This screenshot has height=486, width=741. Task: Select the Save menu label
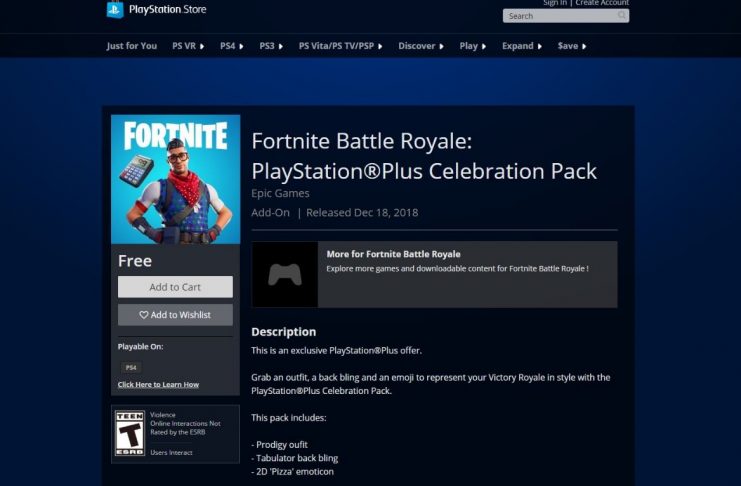[x=568, y=46]
